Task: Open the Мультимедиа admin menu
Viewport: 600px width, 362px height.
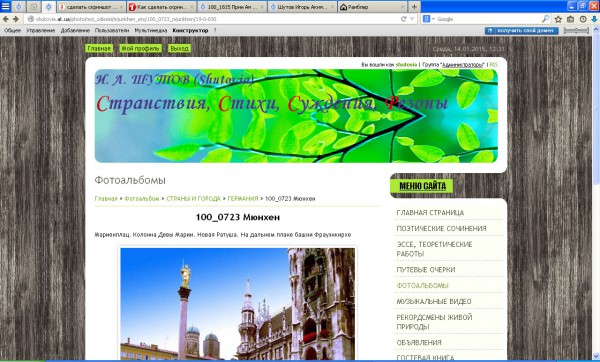Action: 151,31
